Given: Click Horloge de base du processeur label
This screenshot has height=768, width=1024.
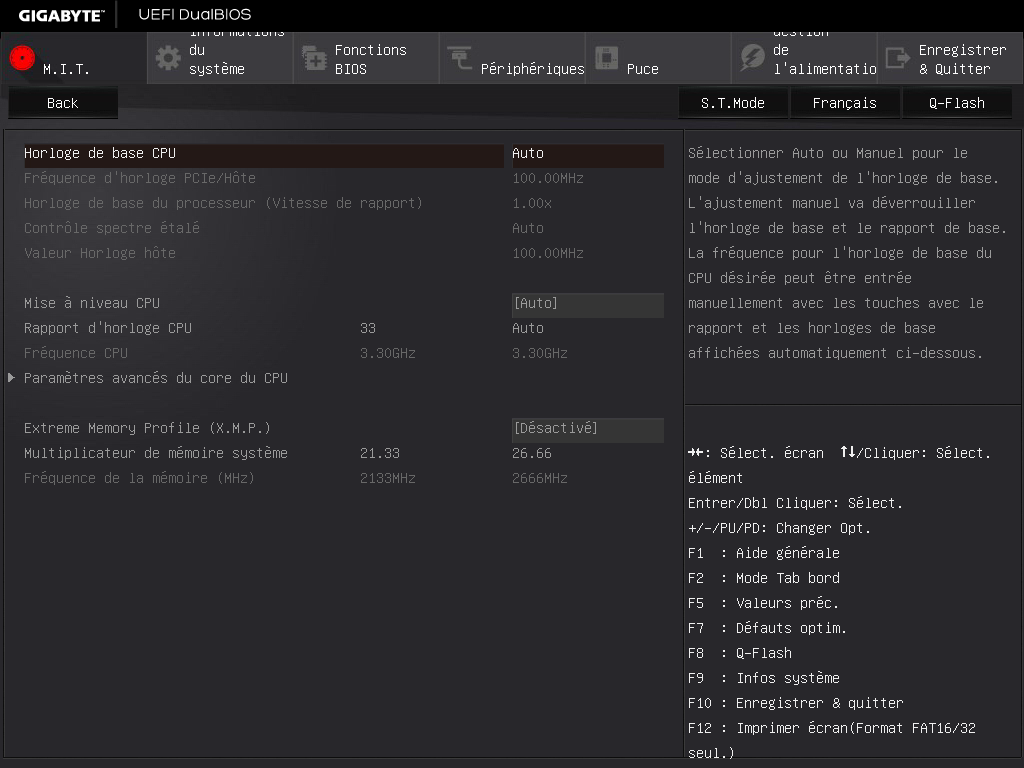Looking at the screenshot, I should click(223, 203).
